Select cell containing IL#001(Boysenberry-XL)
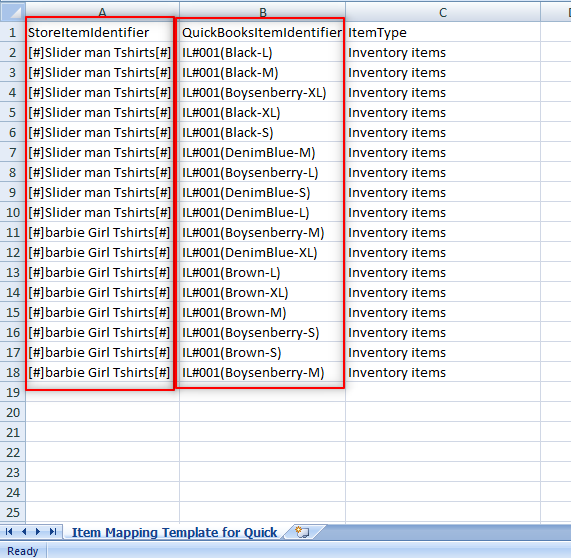571x558 pixels. tap(263, 93)
